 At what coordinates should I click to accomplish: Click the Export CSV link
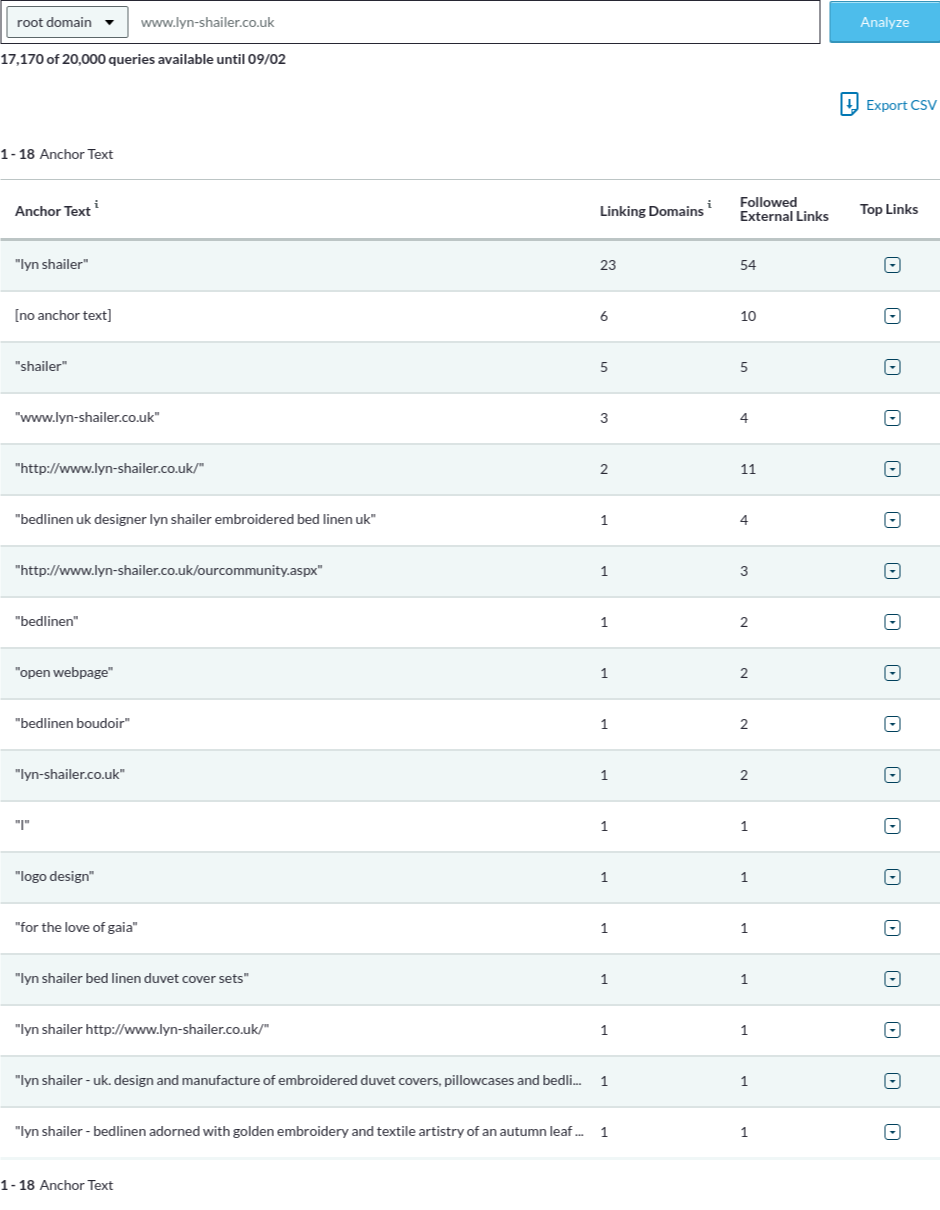tap(900, 105)
